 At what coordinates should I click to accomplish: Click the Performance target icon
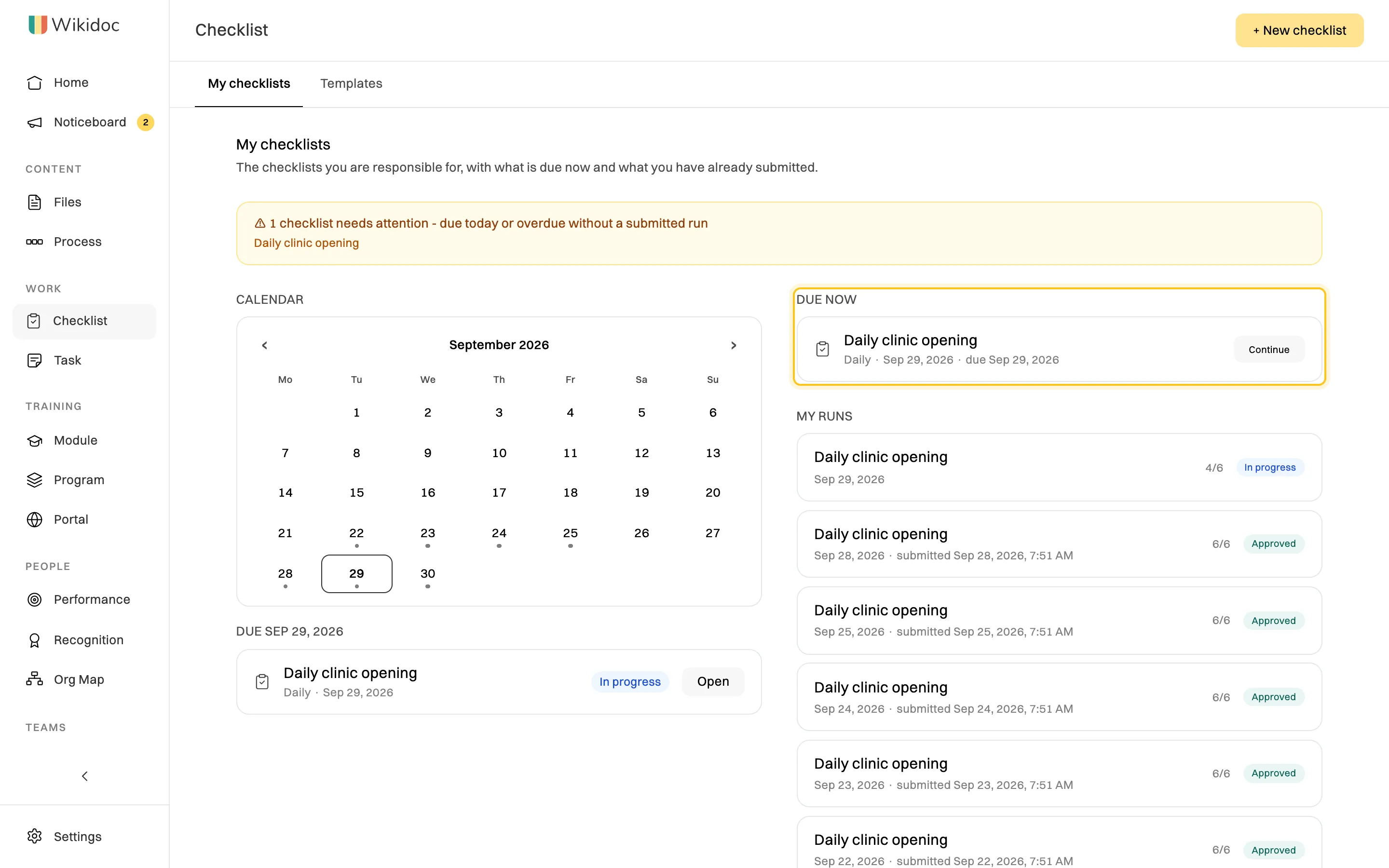(x=34, y=599)
